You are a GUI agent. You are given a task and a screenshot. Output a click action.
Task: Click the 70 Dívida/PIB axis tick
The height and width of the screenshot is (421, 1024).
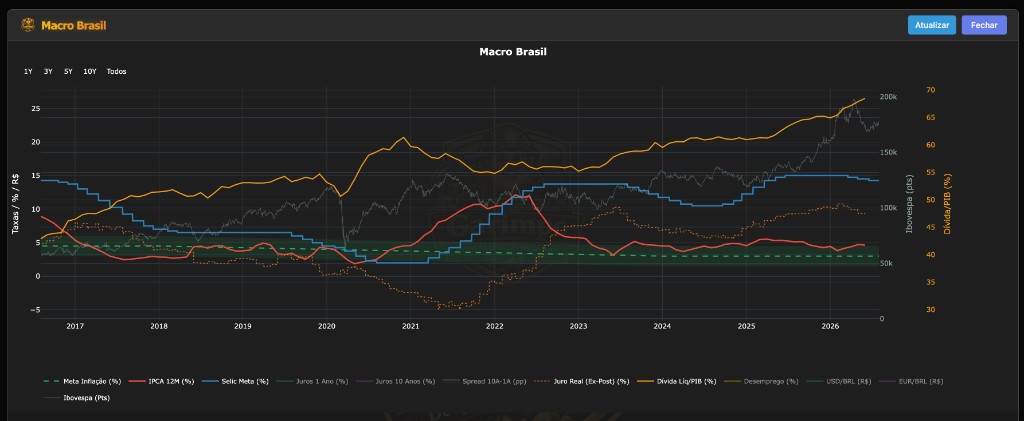point(930,90)
